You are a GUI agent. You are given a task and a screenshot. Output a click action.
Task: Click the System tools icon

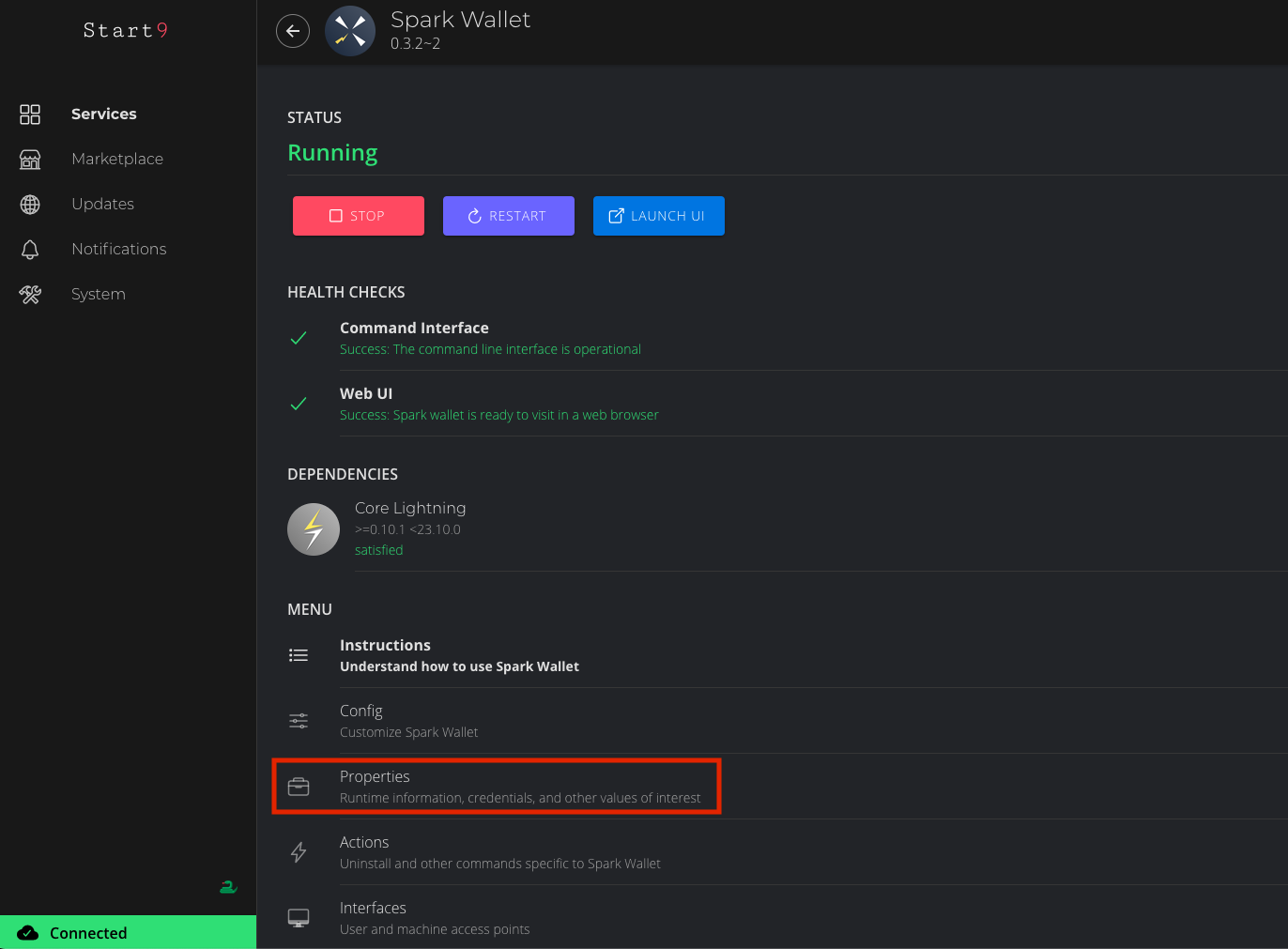click(30, 295)
